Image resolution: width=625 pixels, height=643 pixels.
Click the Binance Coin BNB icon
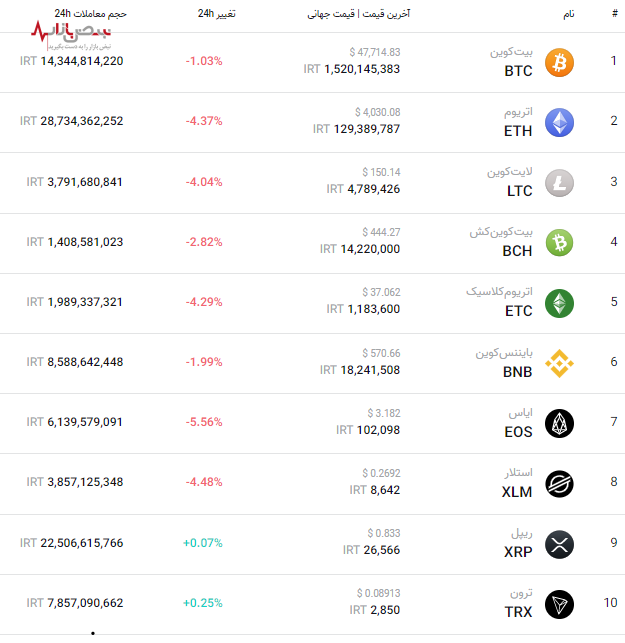point(560,364)
